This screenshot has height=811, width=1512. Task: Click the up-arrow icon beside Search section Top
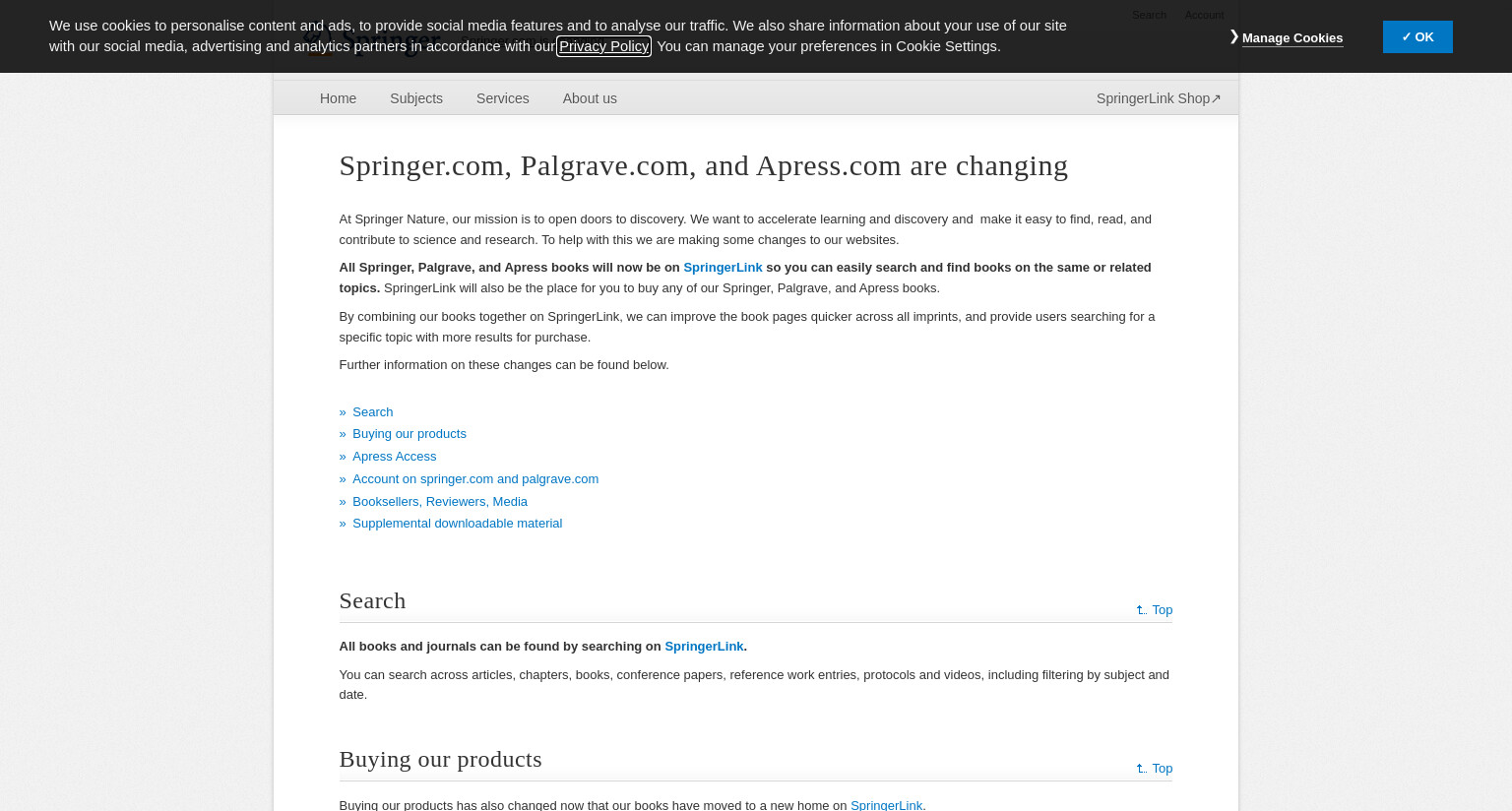(1142, 610)
